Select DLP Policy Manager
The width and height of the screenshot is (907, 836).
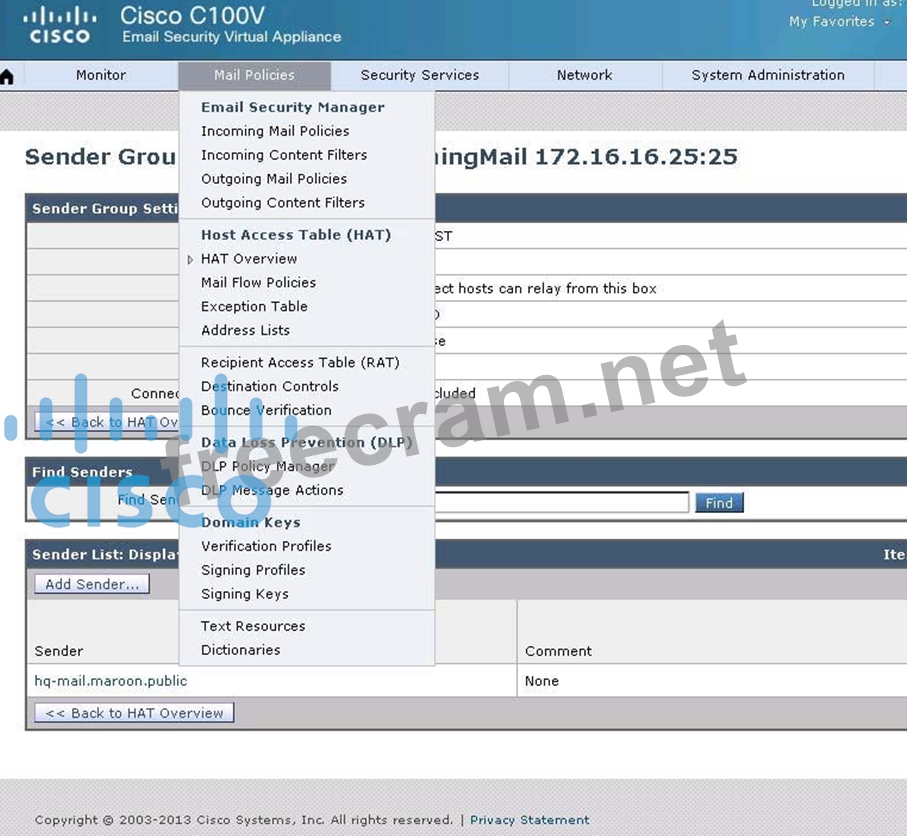click(x=268, y=467)
